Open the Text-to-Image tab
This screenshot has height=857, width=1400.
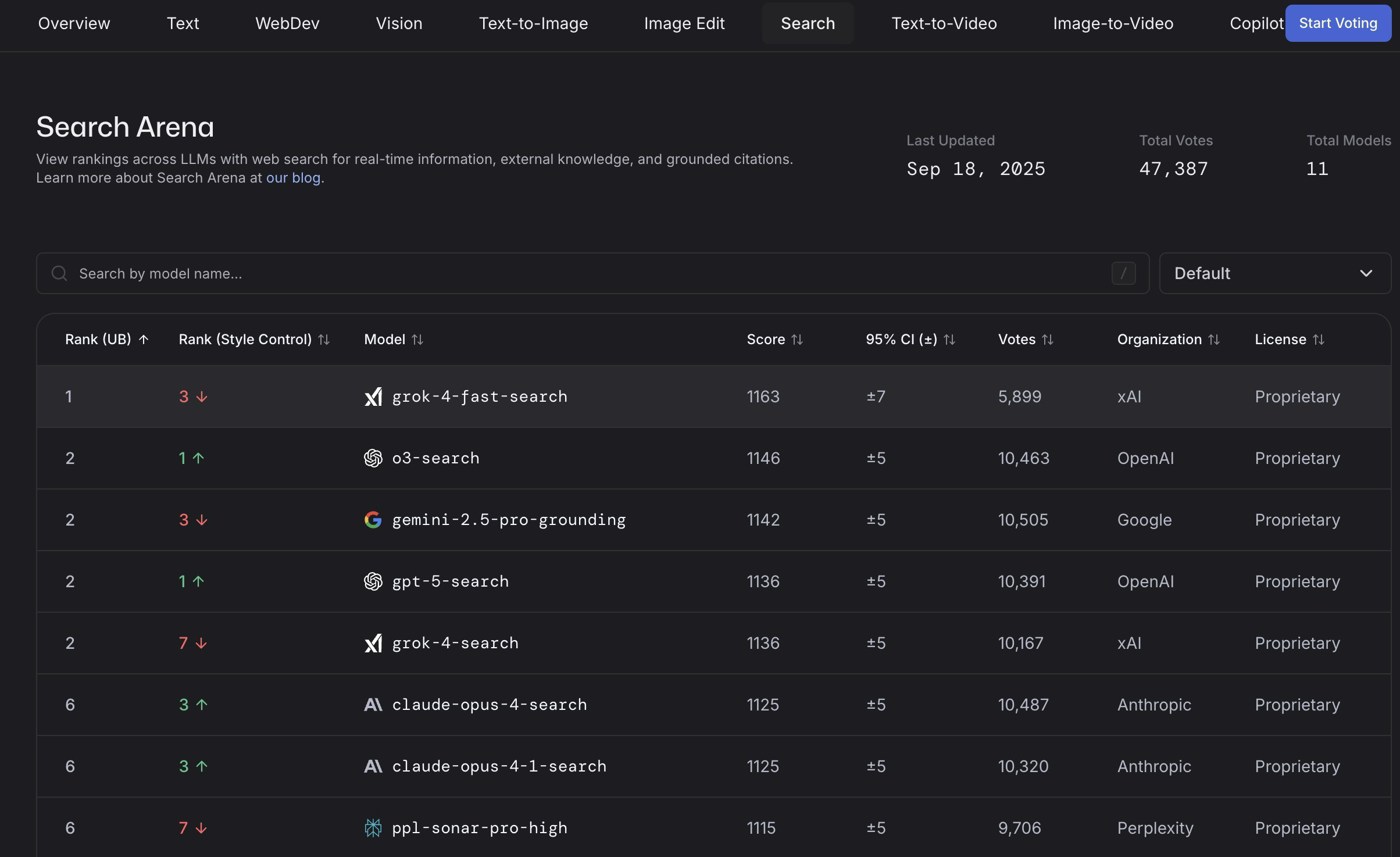(x=533, y=23)
